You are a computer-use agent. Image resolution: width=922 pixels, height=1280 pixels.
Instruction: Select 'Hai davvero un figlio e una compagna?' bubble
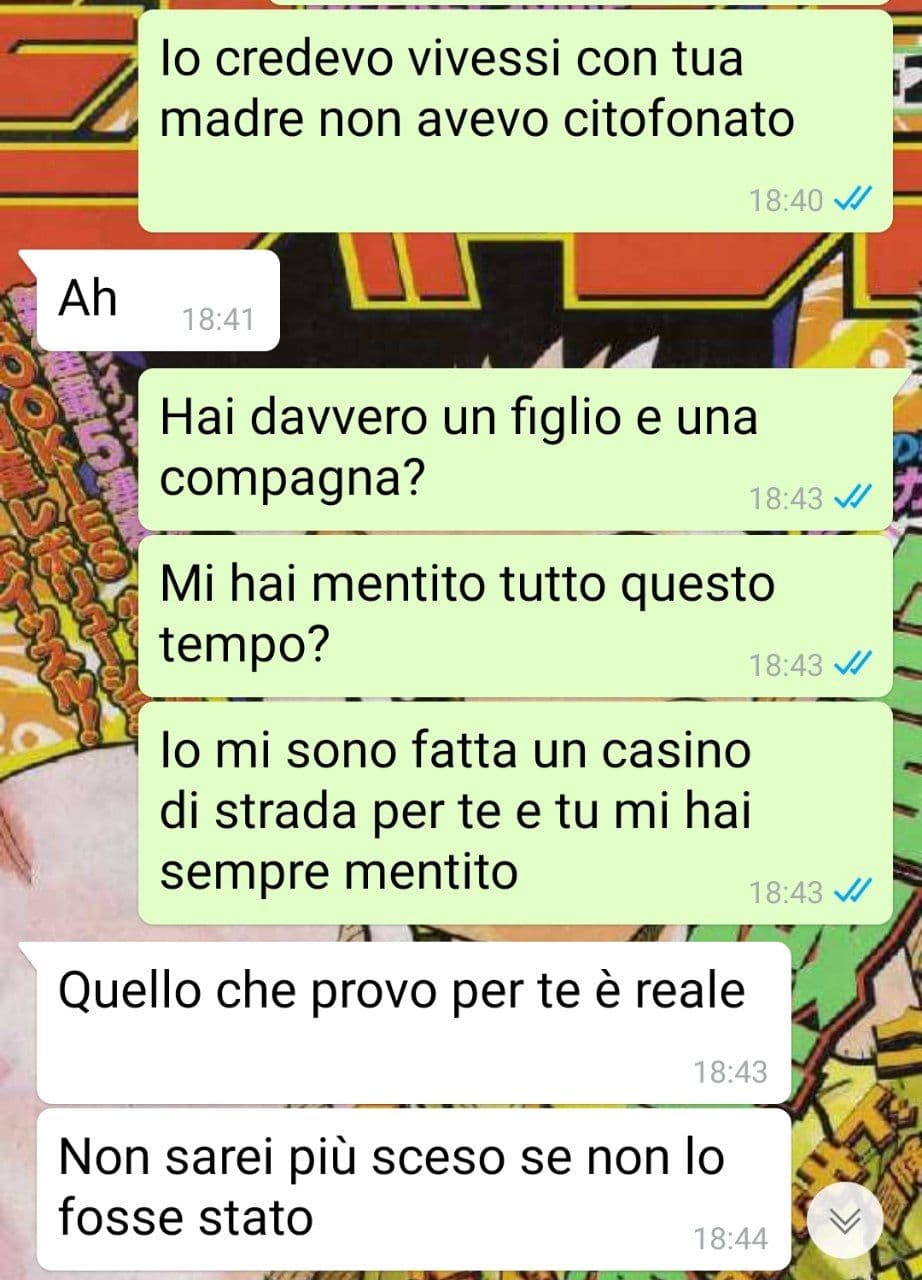pyautogui.click(x=514, y=449)
